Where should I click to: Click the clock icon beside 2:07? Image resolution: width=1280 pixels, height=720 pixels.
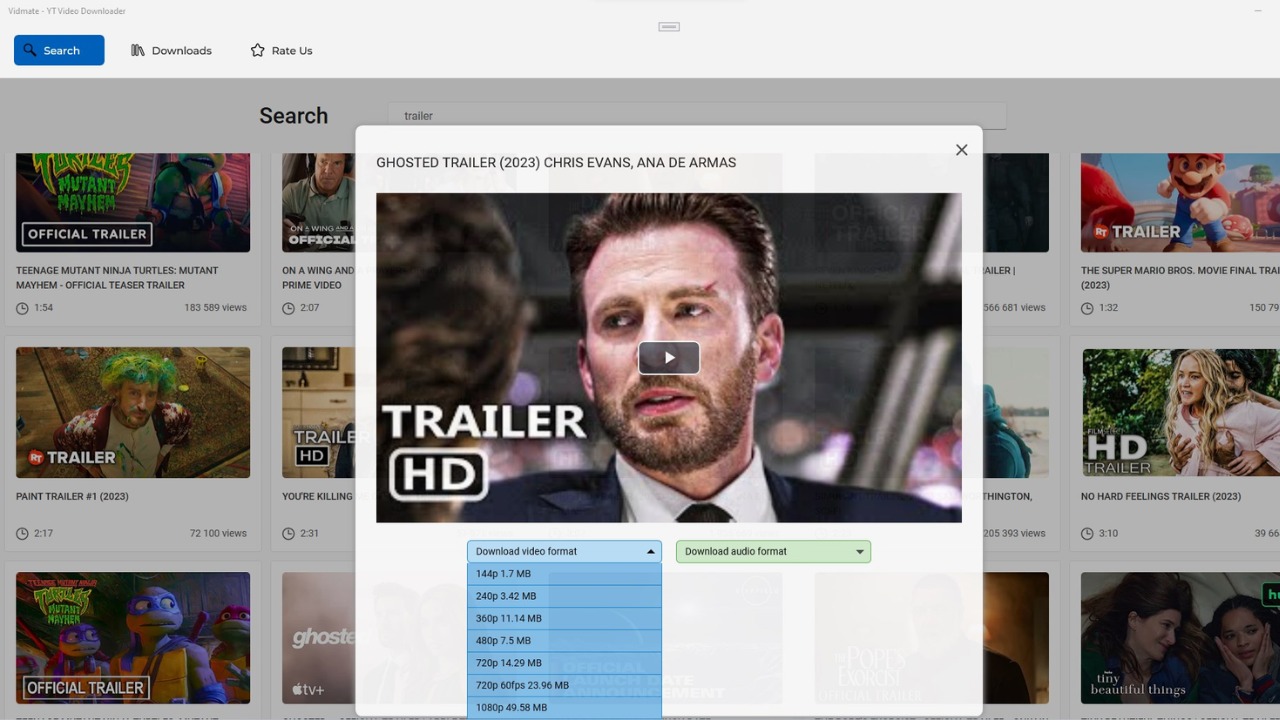288,308
